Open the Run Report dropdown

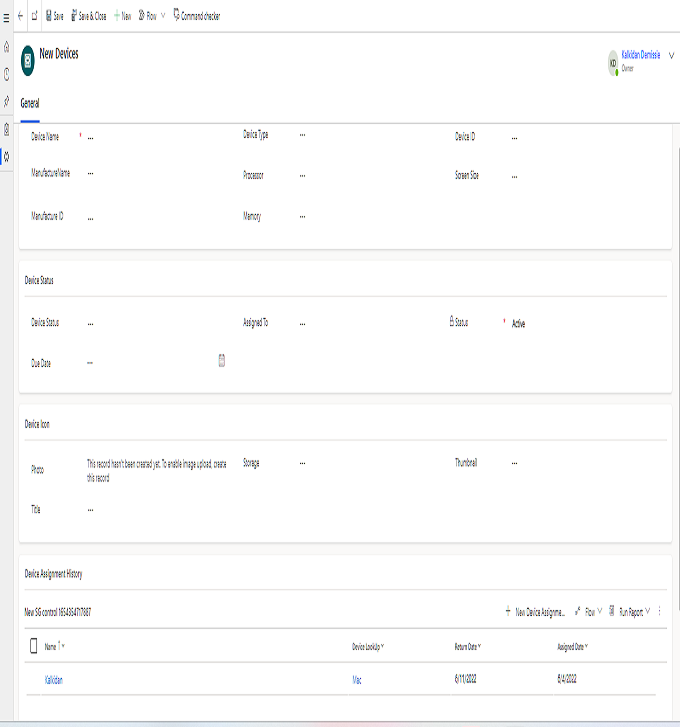coord(629,612)
